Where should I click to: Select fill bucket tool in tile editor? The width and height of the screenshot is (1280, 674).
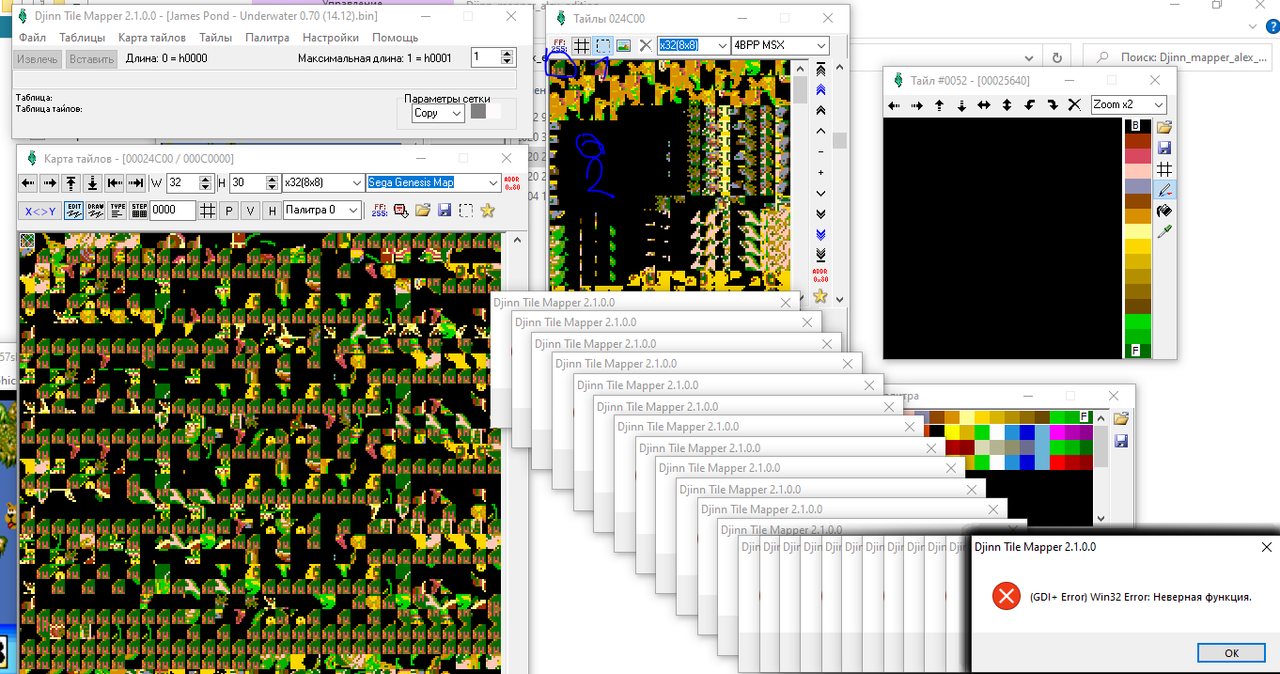1164,210
